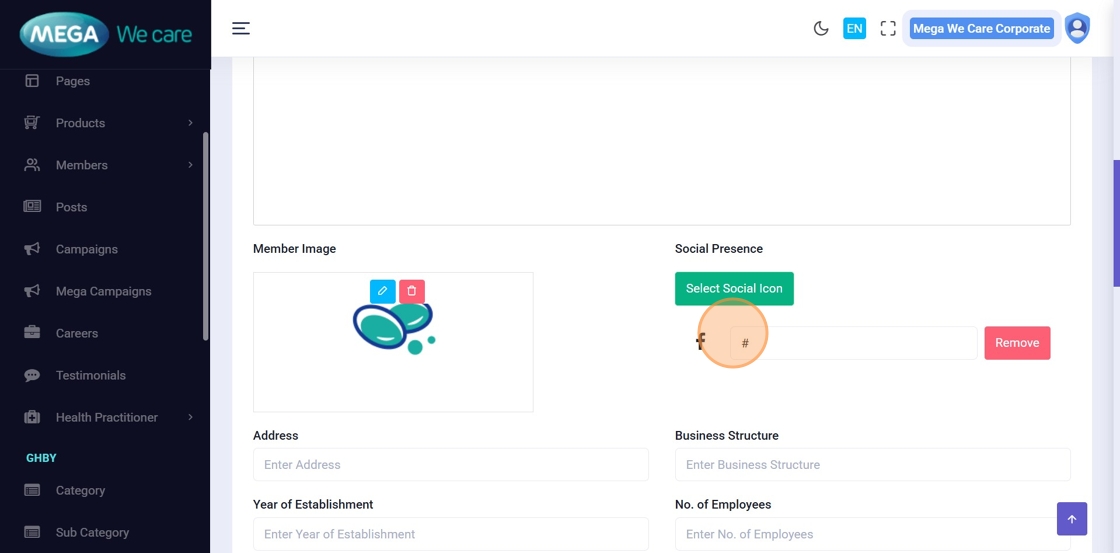1120x553 pixels.
Task: Focus the Year of Establishment field
Action: 450,534
